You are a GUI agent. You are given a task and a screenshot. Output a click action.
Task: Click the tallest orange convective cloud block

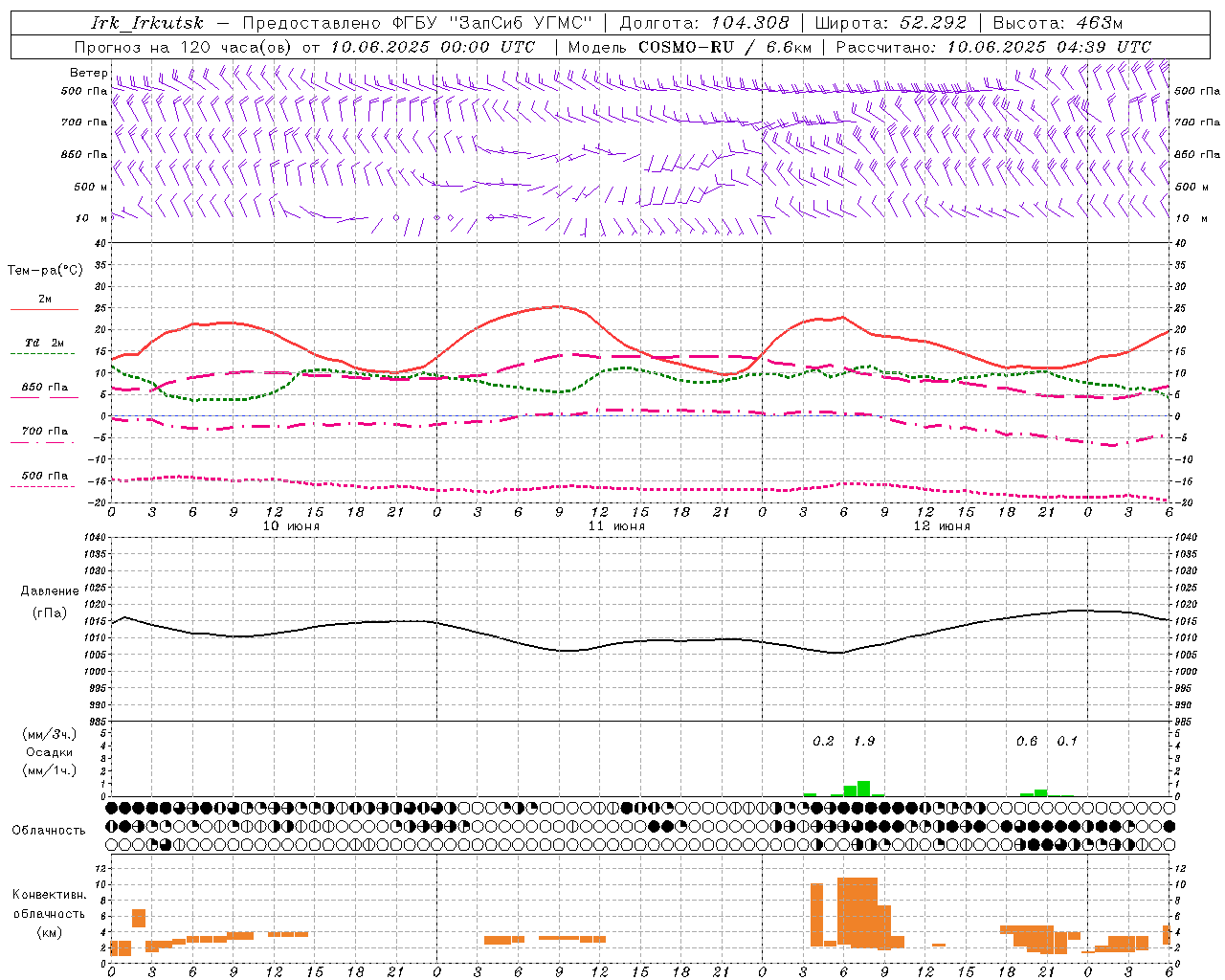tap(857, 911)
